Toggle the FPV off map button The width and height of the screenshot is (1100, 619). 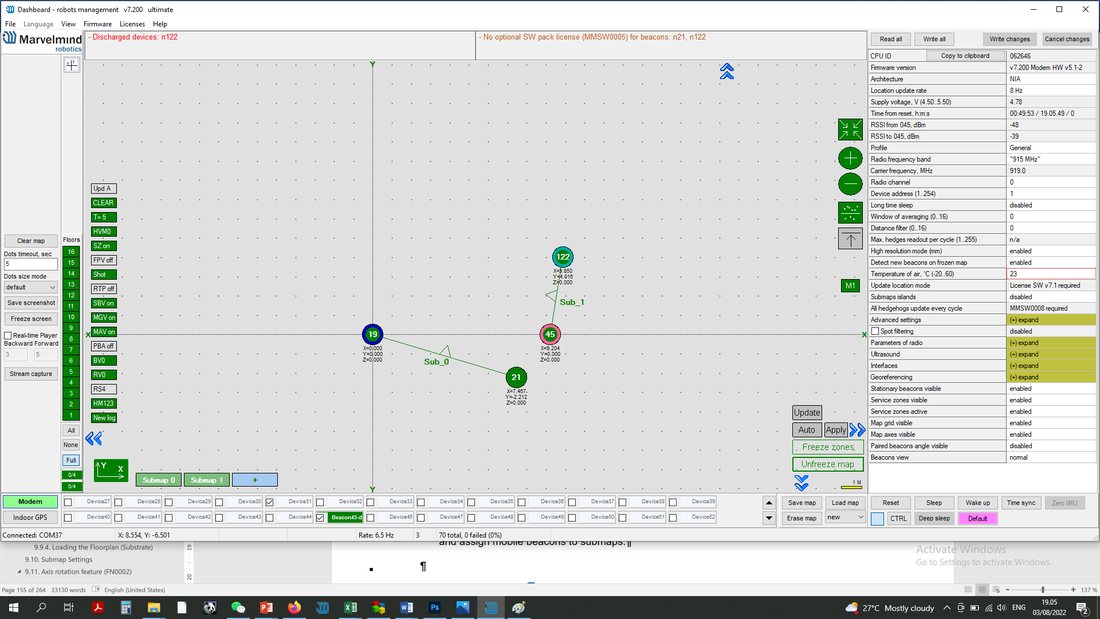click(x=103, y=260)
